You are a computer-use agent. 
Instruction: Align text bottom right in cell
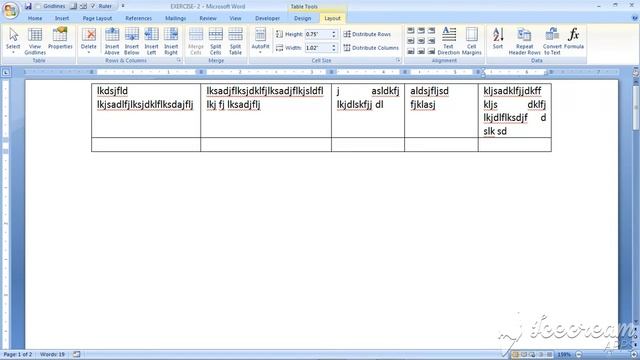(431, 51)
